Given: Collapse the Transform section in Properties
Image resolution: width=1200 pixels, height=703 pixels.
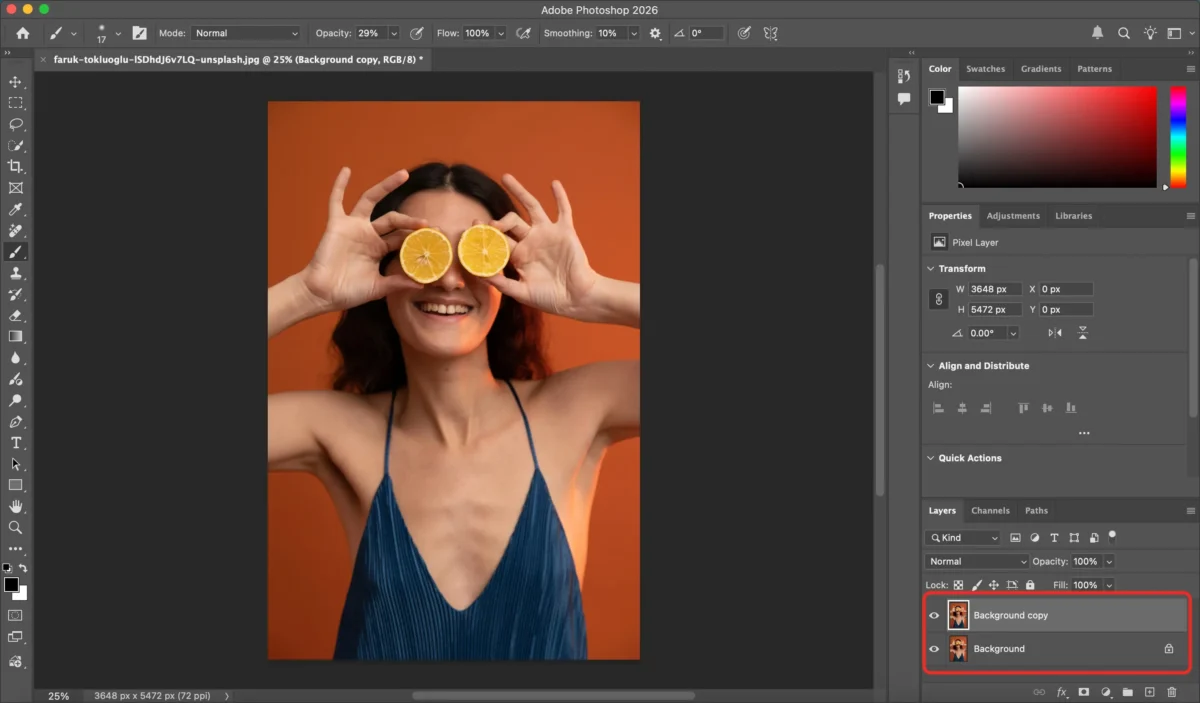Looking at the screenshot, I should click(x=932, y=268).
